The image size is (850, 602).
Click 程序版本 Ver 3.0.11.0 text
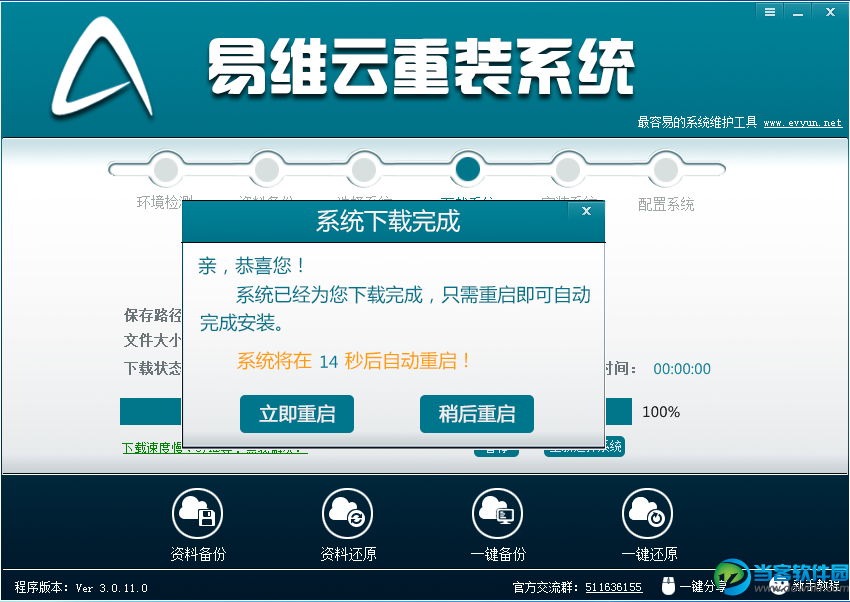click(x=81, y=587)
